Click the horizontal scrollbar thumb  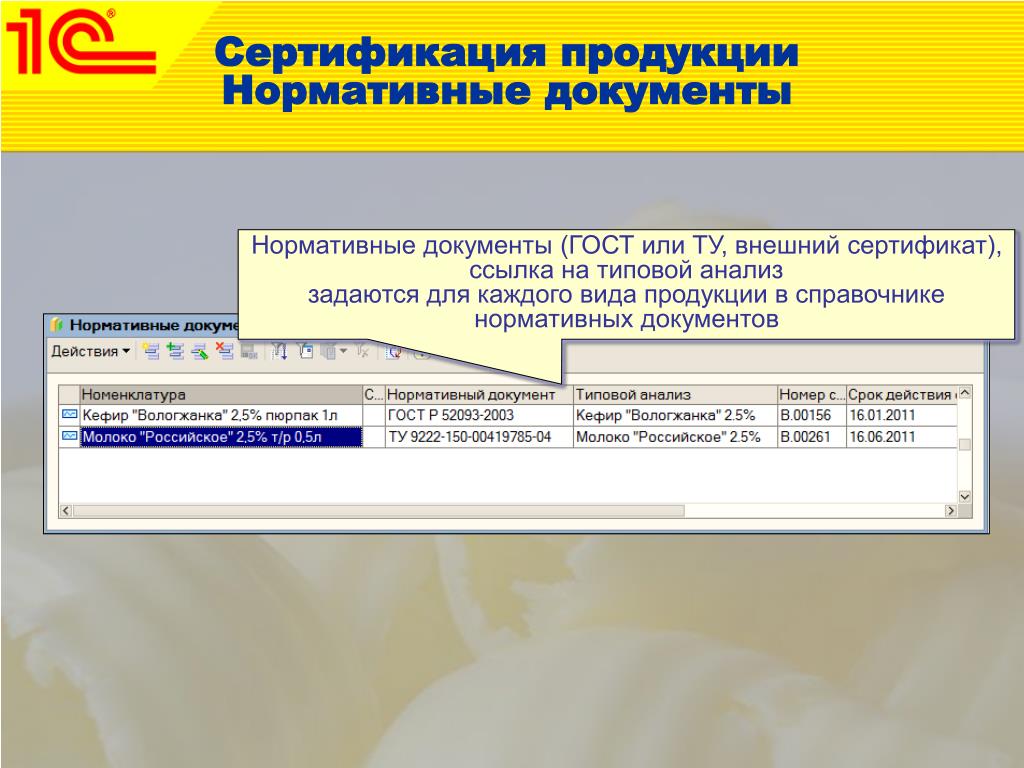tap(379, 511)
